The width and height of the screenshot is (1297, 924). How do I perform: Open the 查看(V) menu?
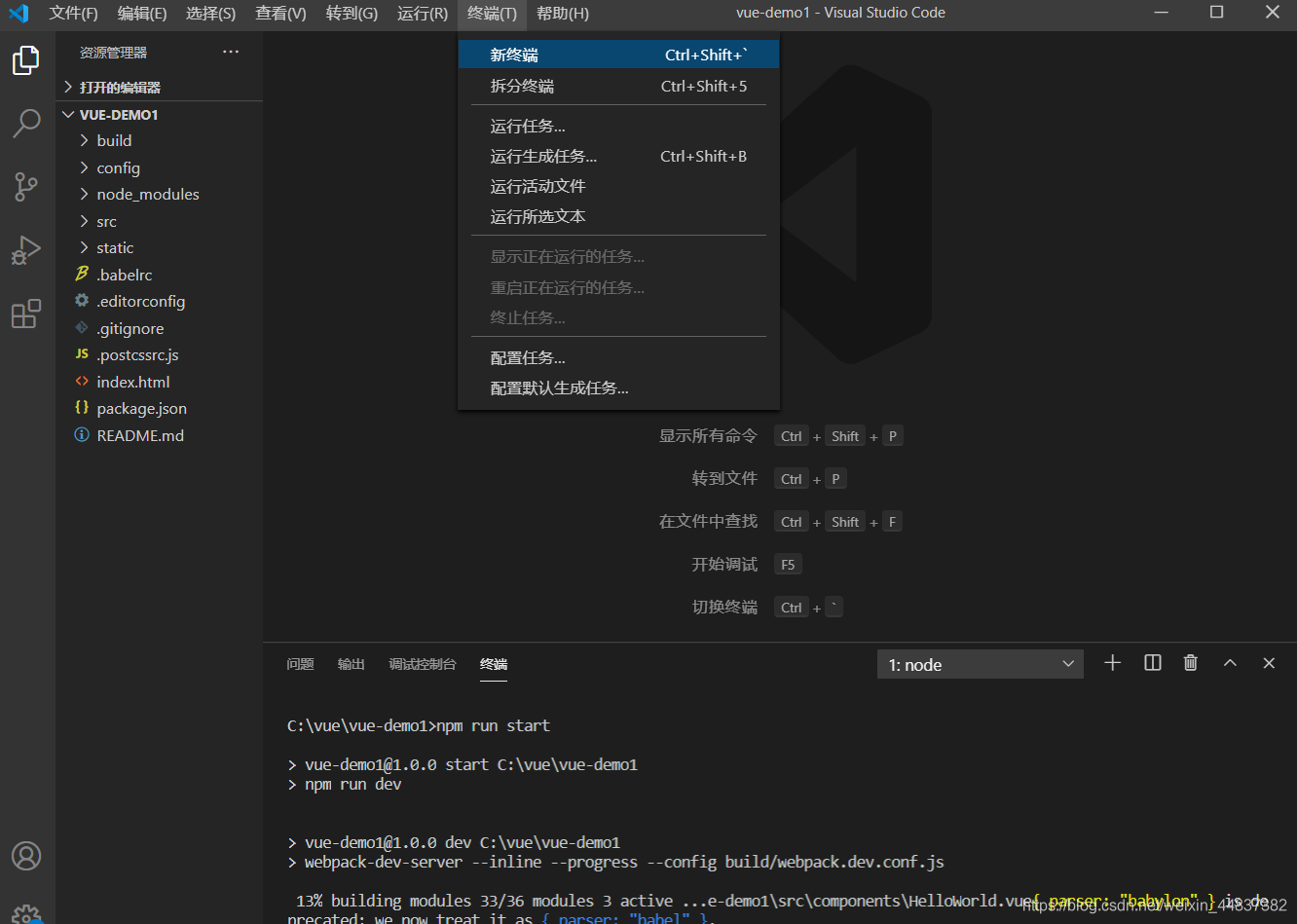pyautogui.click(x=280, y=14)
